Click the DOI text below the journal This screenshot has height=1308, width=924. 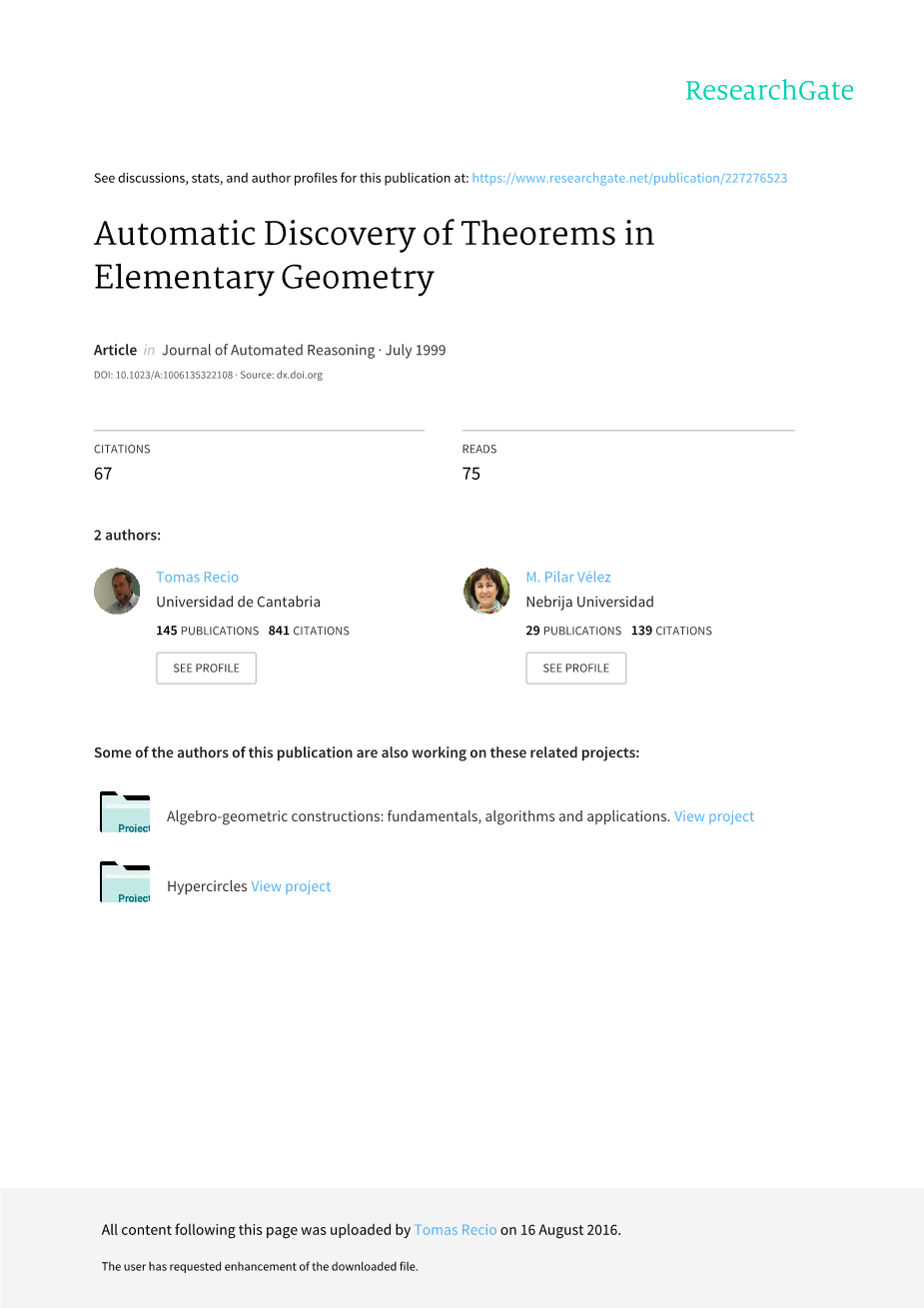(x=164, y=376)
